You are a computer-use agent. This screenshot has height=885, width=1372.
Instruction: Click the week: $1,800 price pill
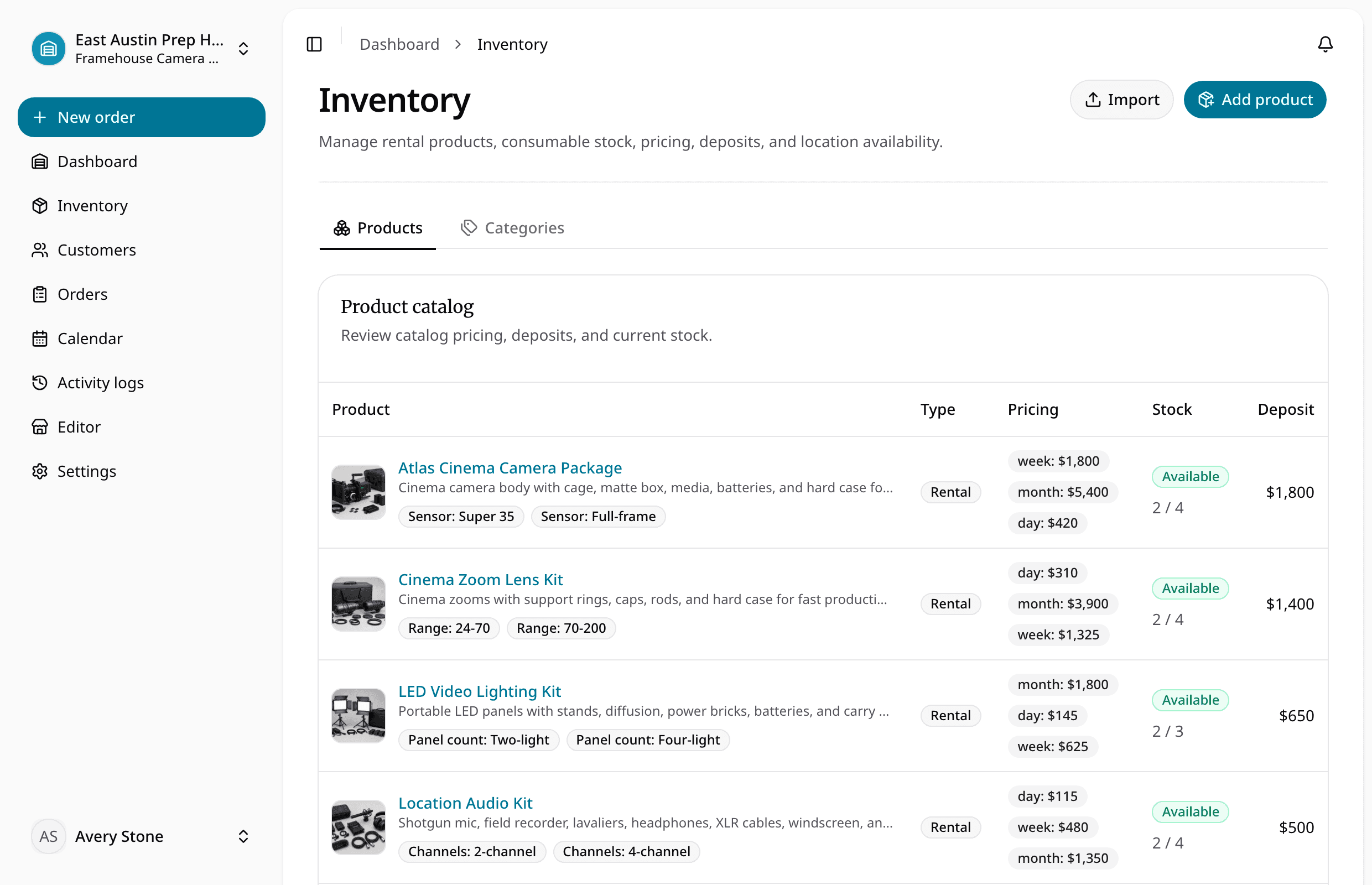click(x=1058, y=461)
